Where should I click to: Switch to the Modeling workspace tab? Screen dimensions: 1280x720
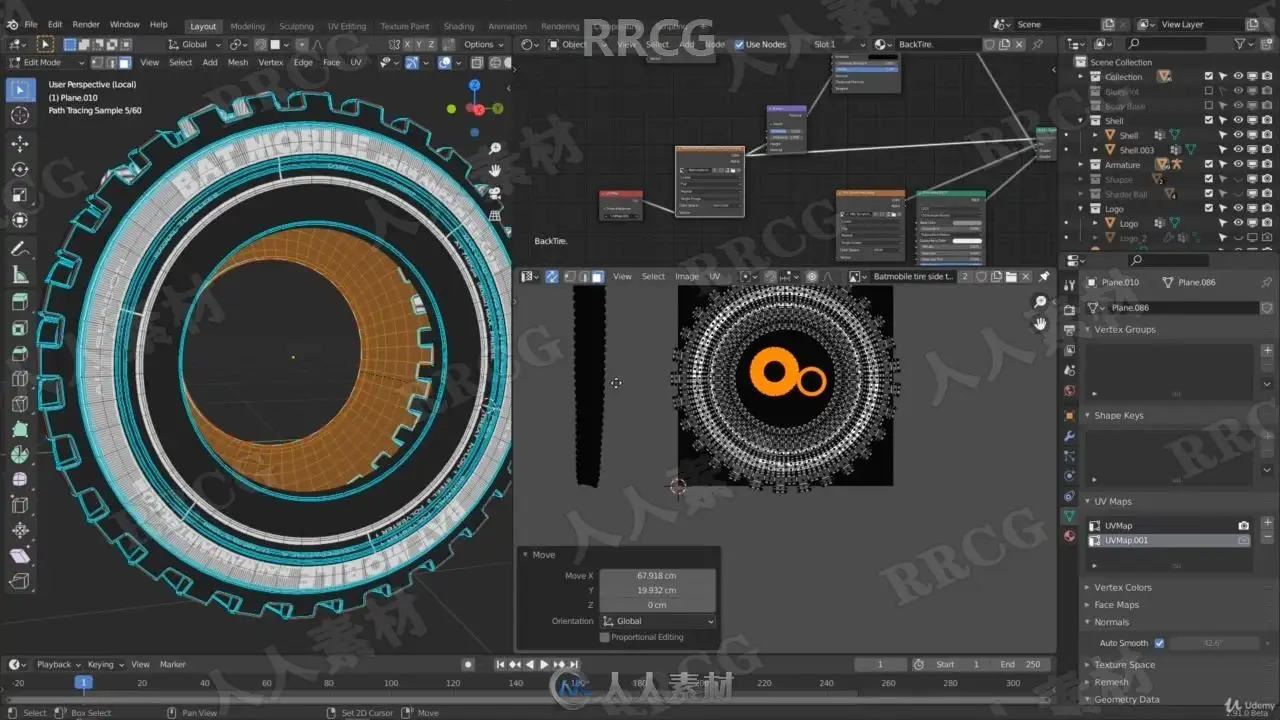click(x=247, y=26)
